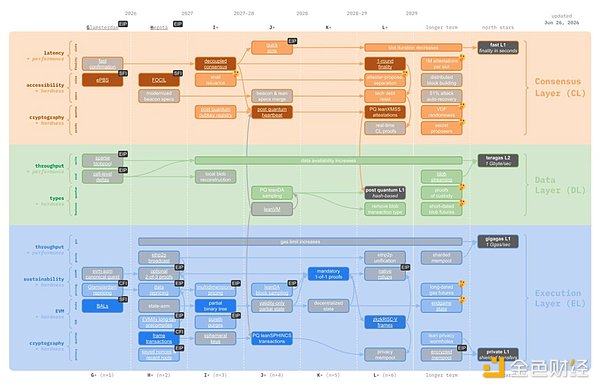Open the decoupled consensus link

click(x=215, y=64)
